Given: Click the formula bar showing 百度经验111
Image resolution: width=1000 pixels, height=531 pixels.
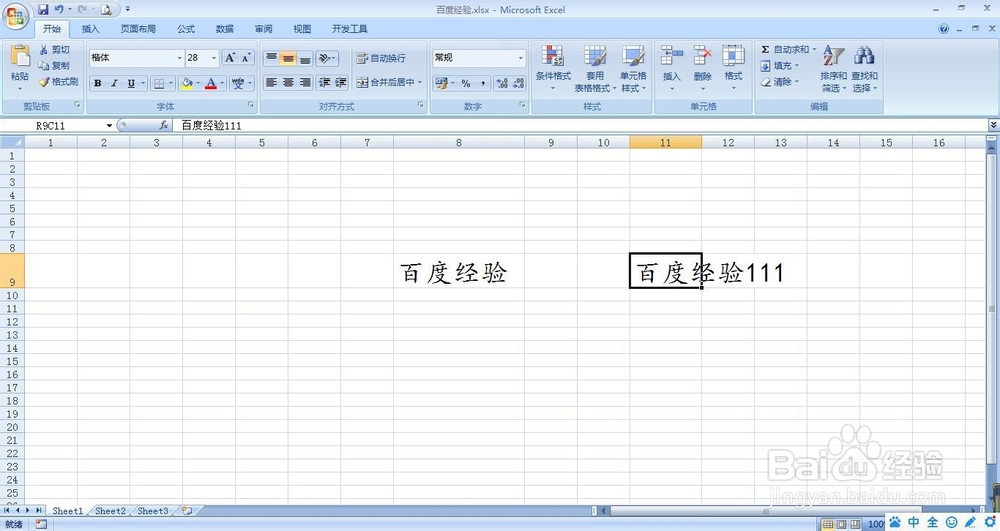Looking at the screenshot, I should (580, 126).
